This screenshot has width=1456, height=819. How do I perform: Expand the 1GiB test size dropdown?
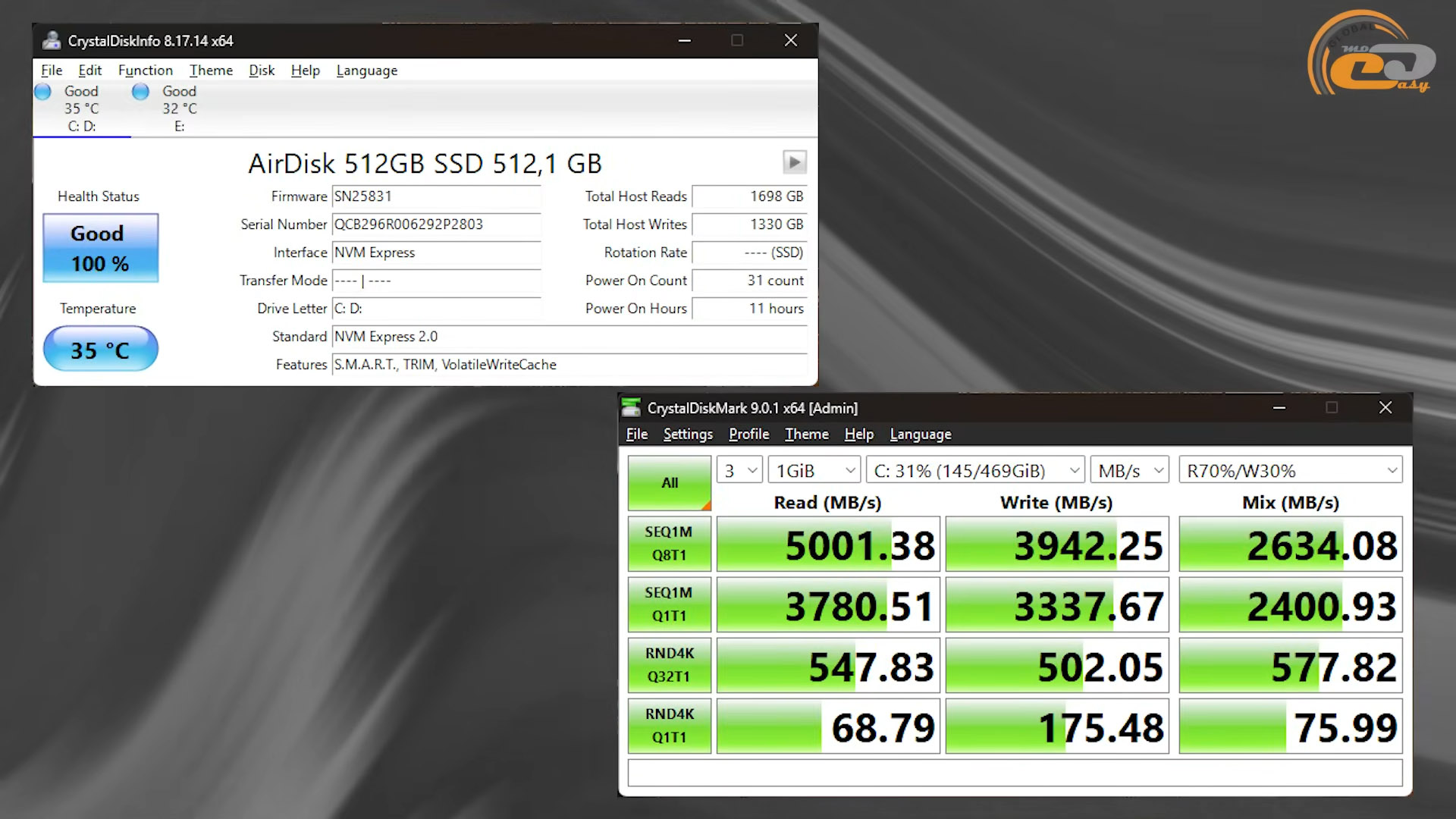814,470
